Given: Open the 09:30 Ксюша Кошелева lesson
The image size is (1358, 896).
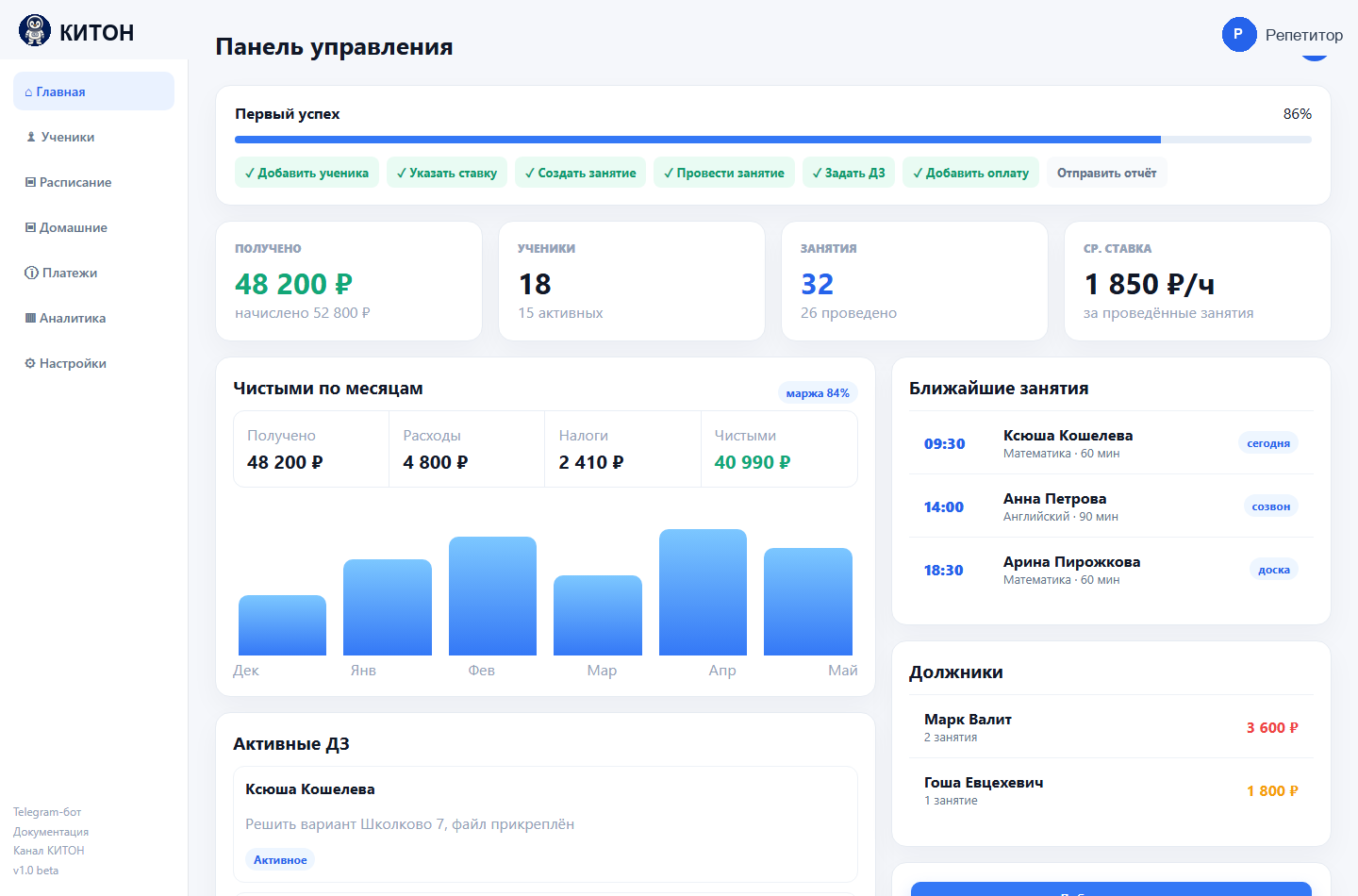Looking at the screenshot, I should (1111, 443).
